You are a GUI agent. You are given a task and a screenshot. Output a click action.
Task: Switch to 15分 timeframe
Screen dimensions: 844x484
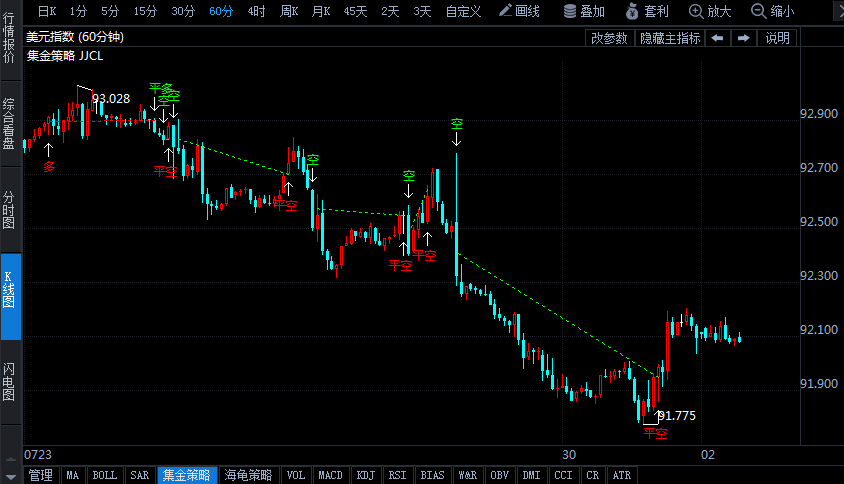click(145, 11)
